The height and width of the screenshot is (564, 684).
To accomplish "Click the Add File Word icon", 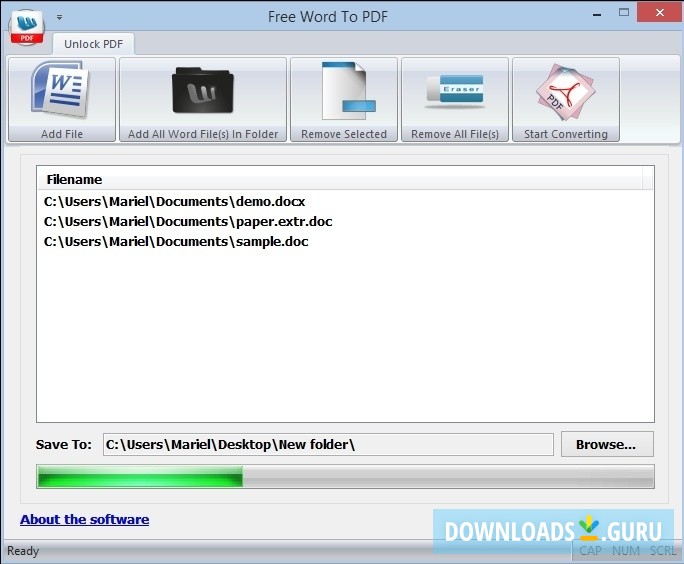I will click(x=61, y=91).
